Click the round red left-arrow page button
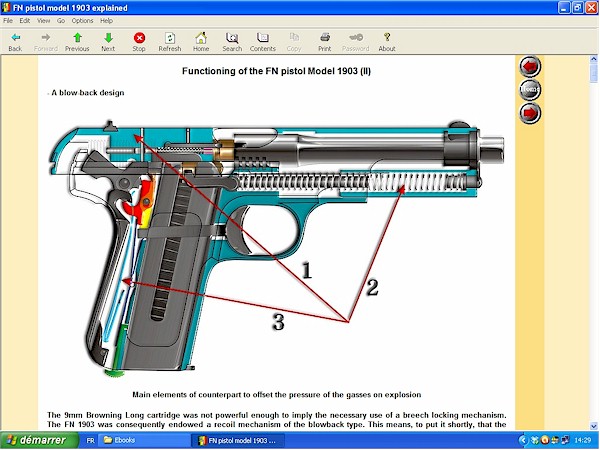 (x=530, y=67)
